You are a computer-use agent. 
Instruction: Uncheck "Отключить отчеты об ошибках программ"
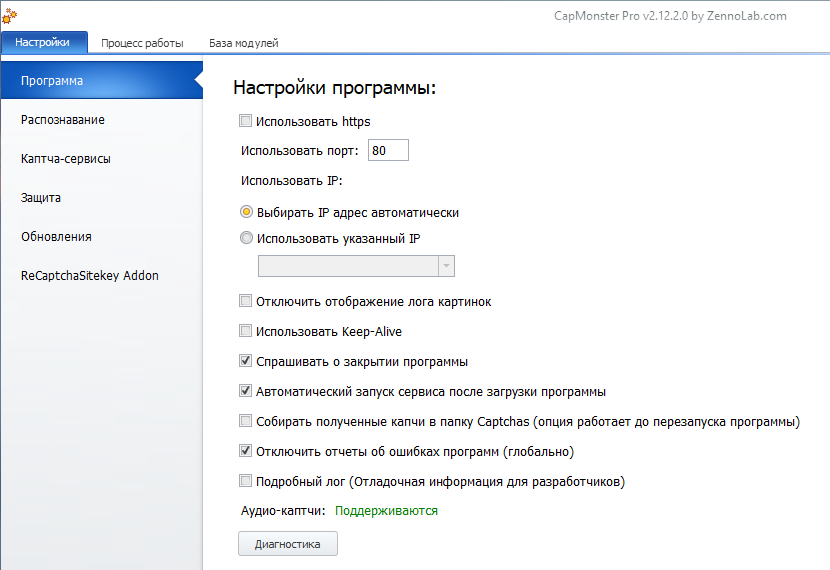[x=246, y=451]
